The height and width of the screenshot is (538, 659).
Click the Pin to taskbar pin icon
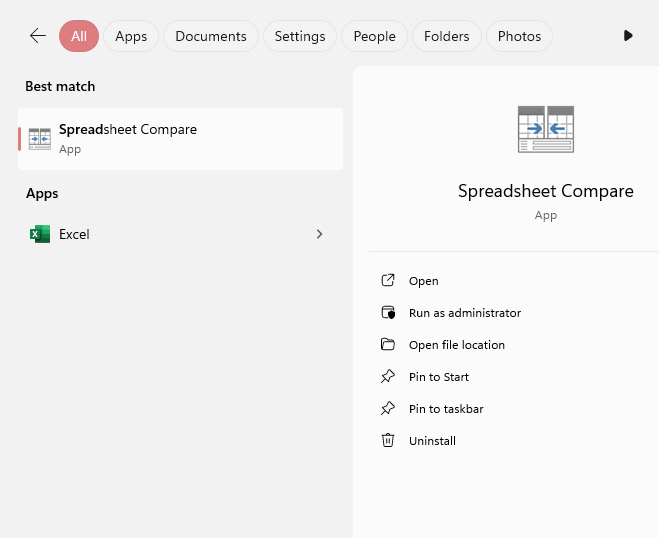pos(388,408)
